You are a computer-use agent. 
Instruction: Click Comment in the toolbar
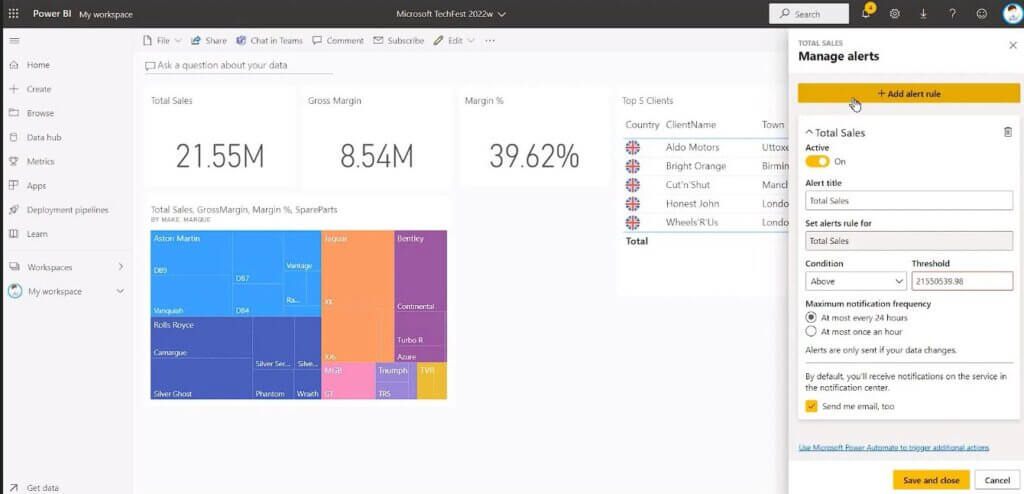[x=338, y=41]
